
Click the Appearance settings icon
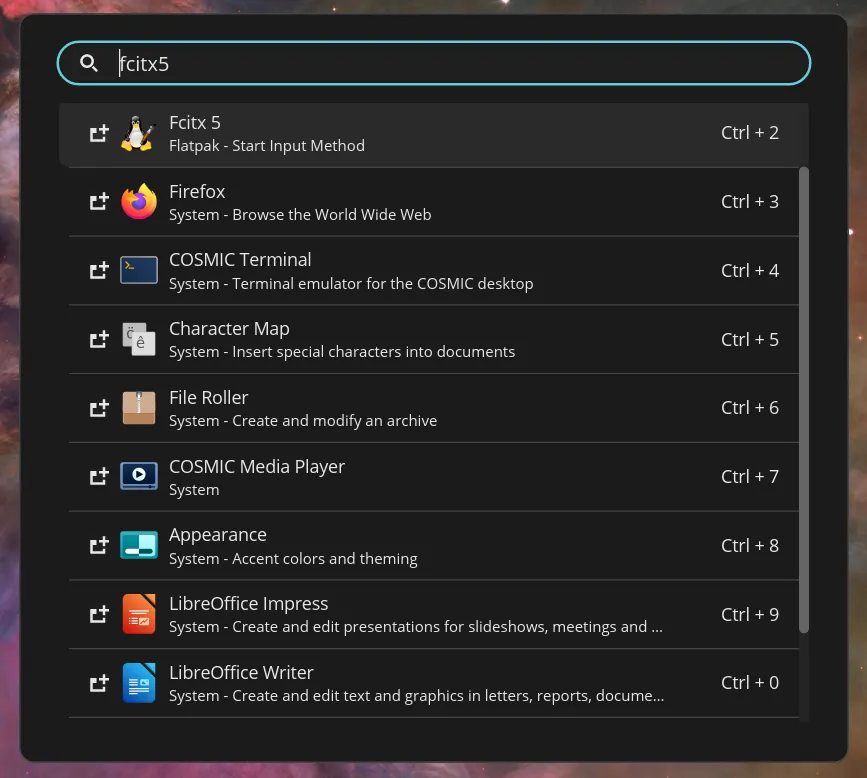(x=139, y=545)
